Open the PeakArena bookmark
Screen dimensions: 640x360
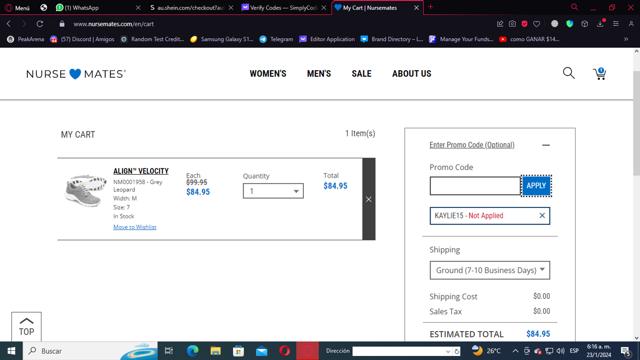coord(26,39)
